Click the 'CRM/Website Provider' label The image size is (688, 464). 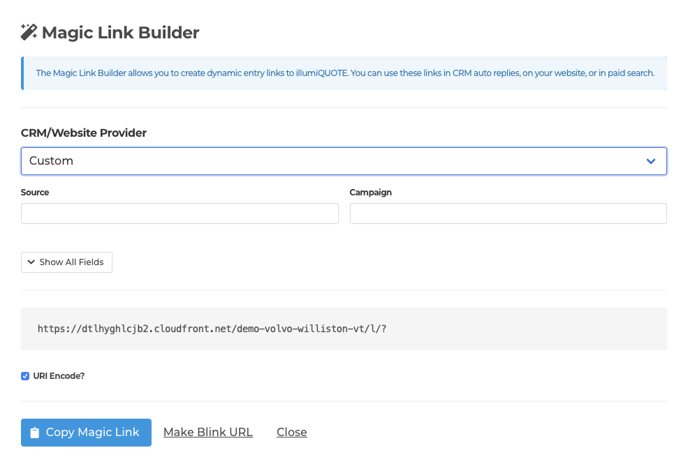pos(84,133)
